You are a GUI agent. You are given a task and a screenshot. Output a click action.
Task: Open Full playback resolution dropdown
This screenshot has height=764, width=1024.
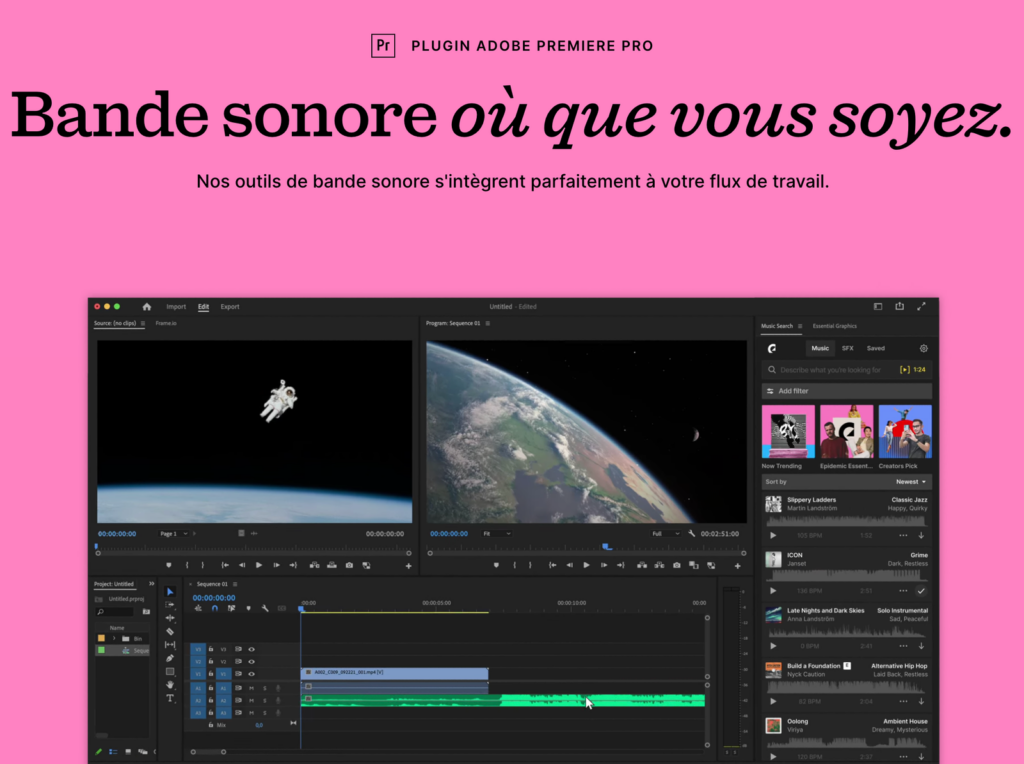(x=665, y=533)
